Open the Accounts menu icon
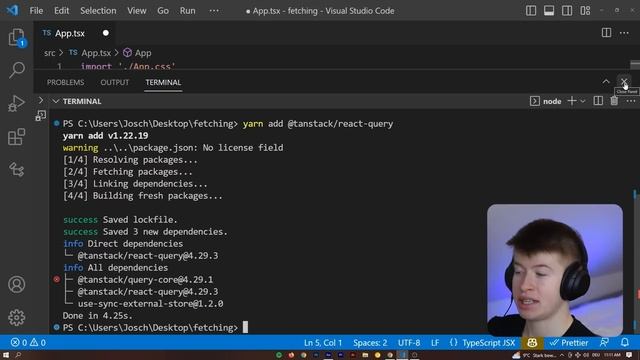 tap(16, 284)
